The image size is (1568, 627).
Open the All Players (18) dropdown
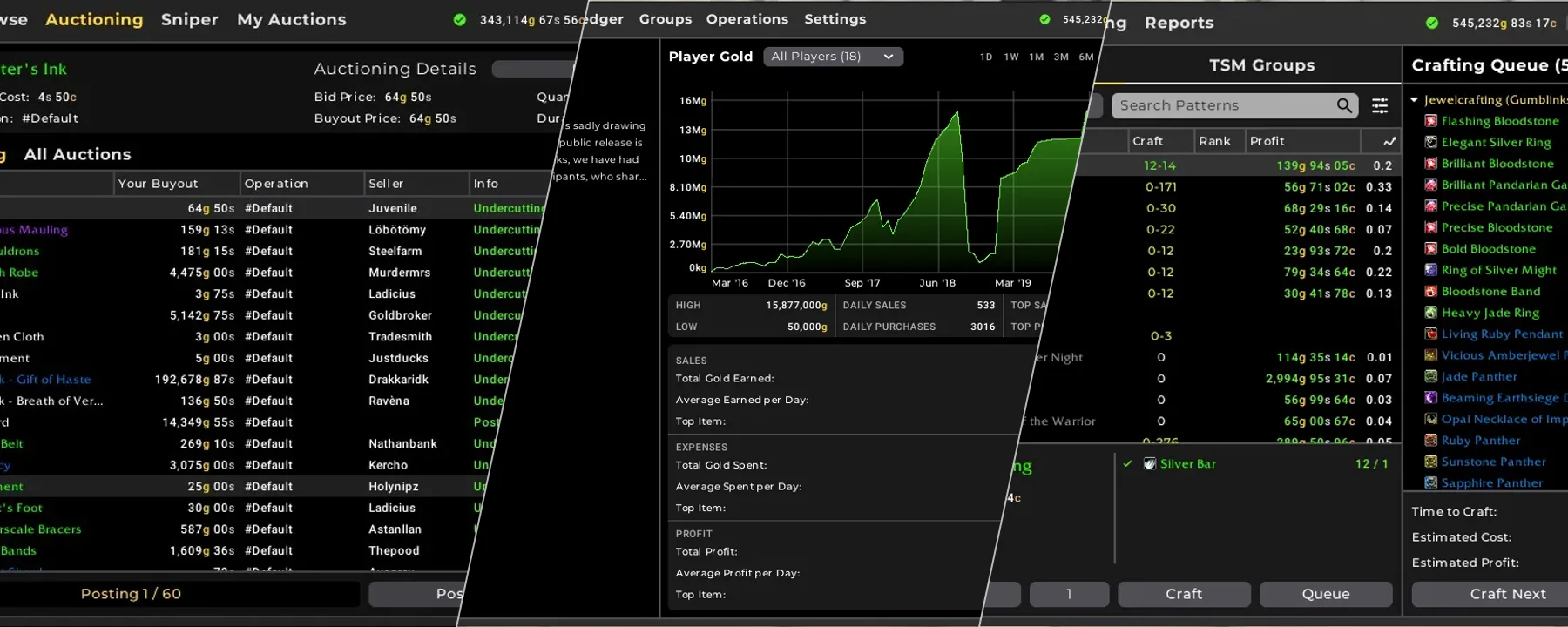[833, 57]
